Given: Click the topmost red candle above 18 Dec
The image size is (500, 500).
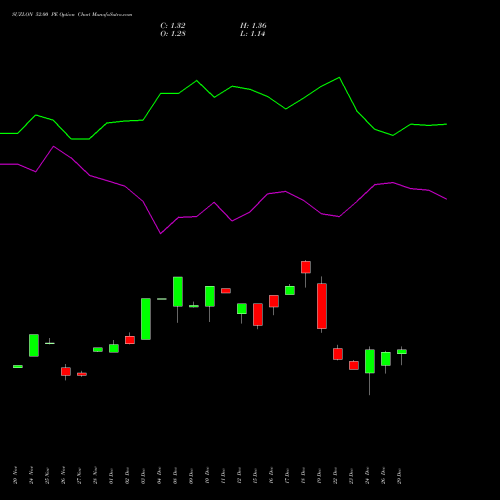Looking at the screenshot, I should 306,267.
